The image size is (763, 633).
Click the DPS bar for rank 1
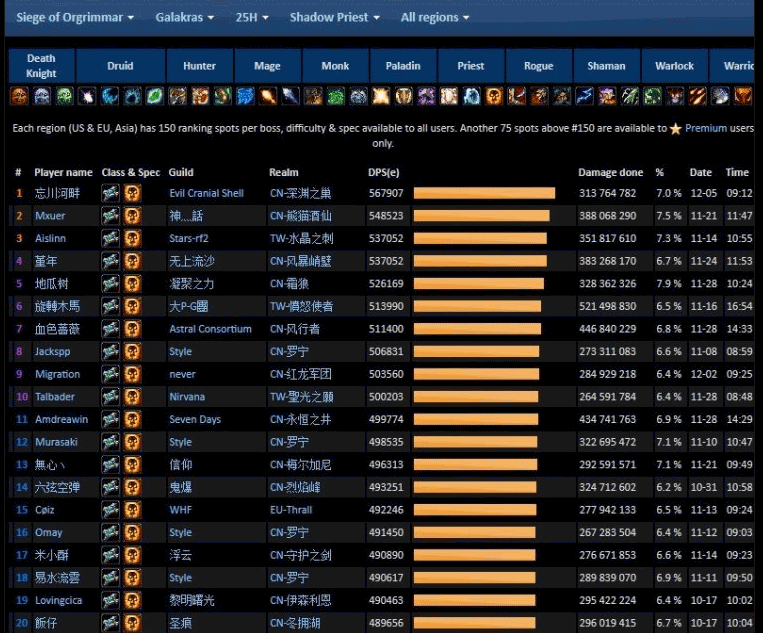click(x=484, y=193)
